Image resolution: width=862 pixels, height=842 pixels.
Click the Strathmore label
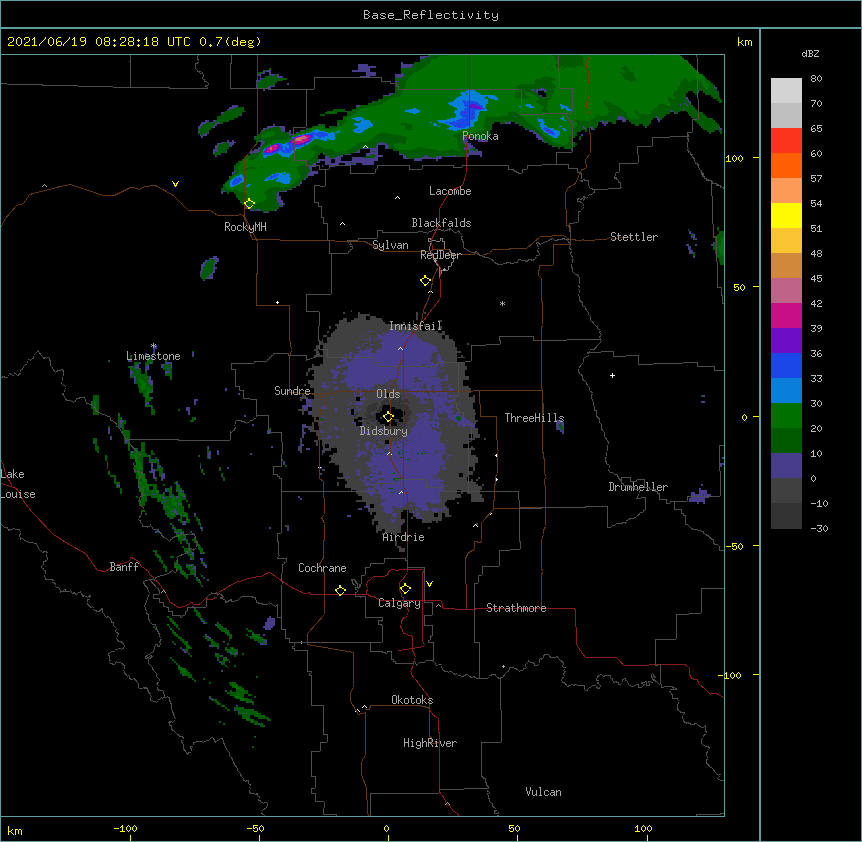tap(516, 608)
